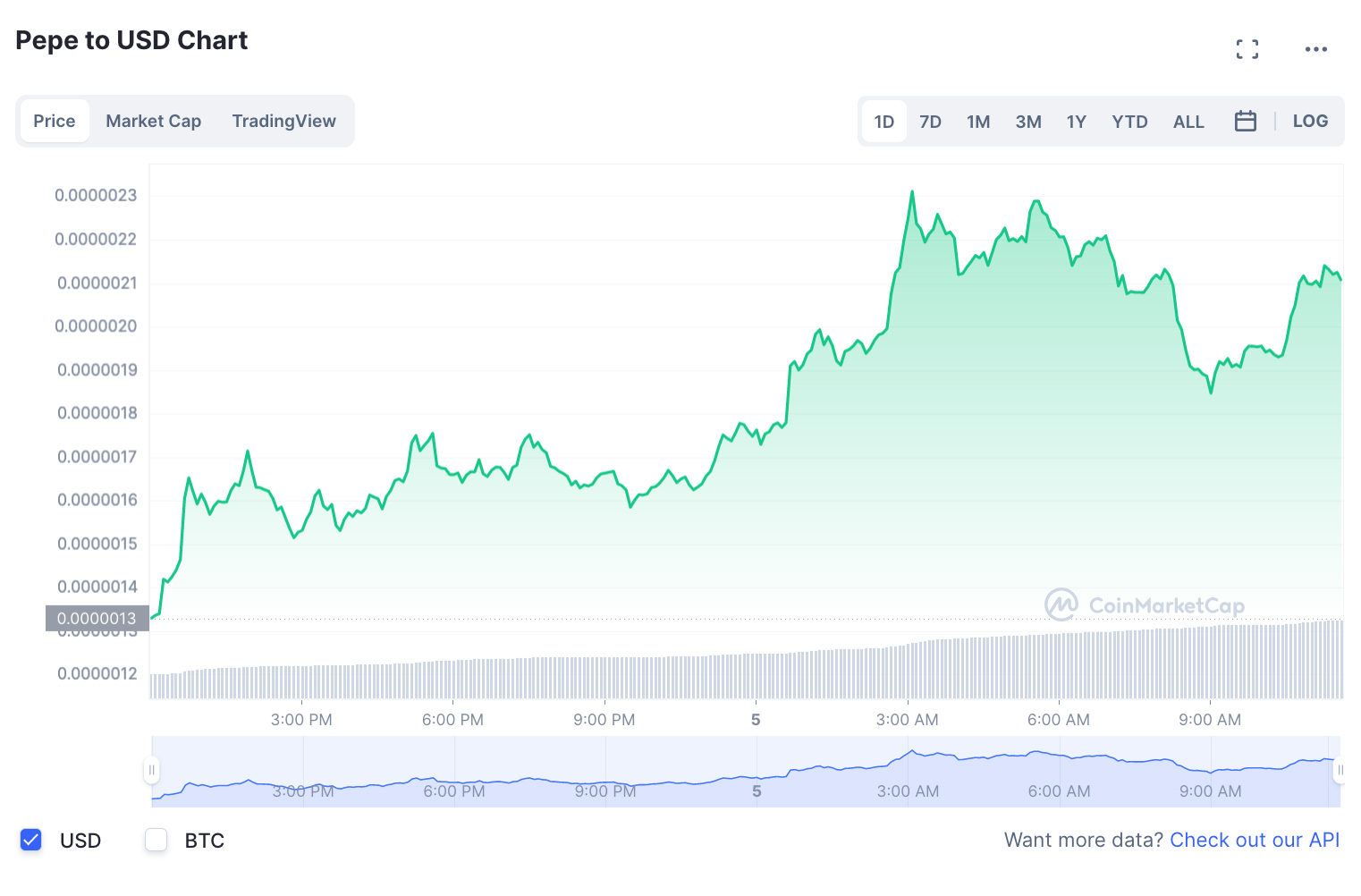Viewport: 1361px width, 896px height.
Task: Switch to the Market Cap tab
Action: pos(154,121)
